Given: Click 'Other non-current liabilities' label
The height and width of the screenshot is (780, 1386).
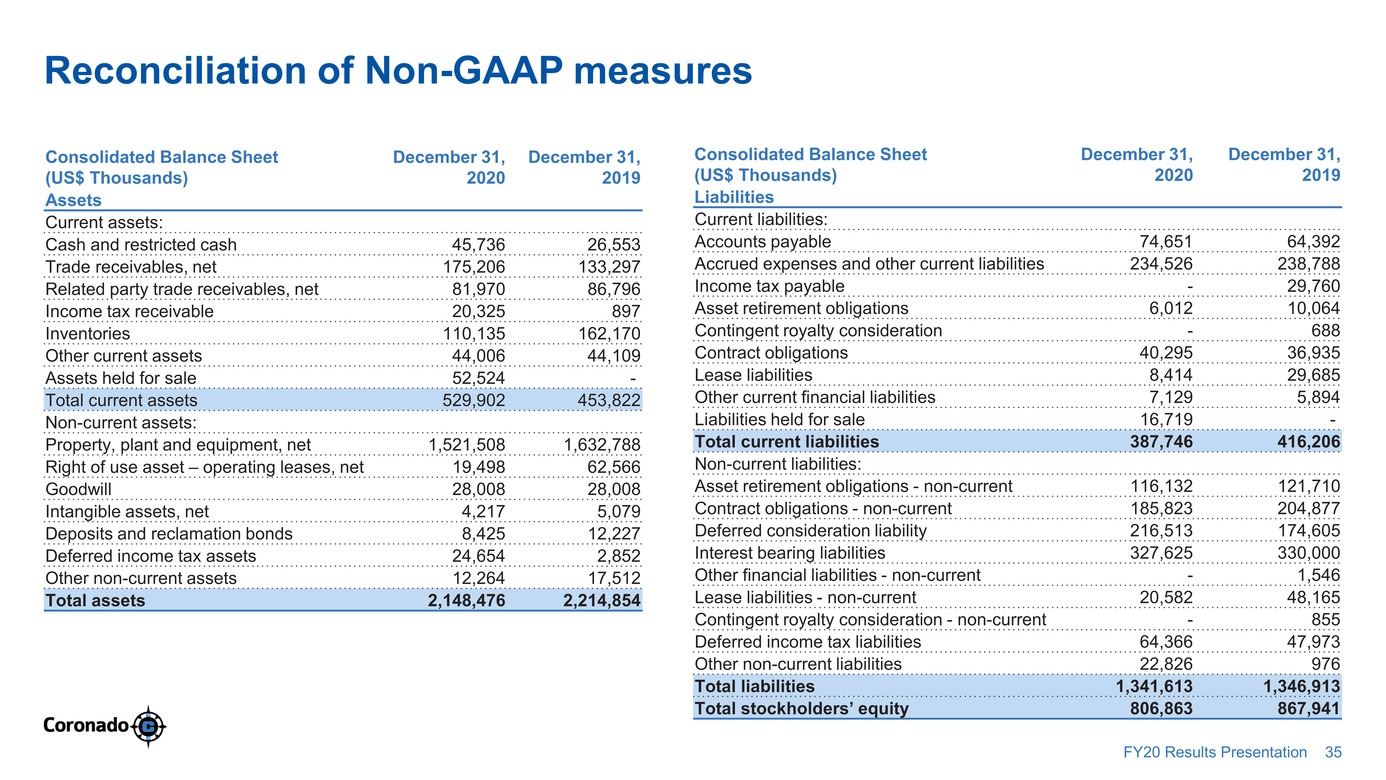Looking at the screenshot, I should tap(798, 663).
